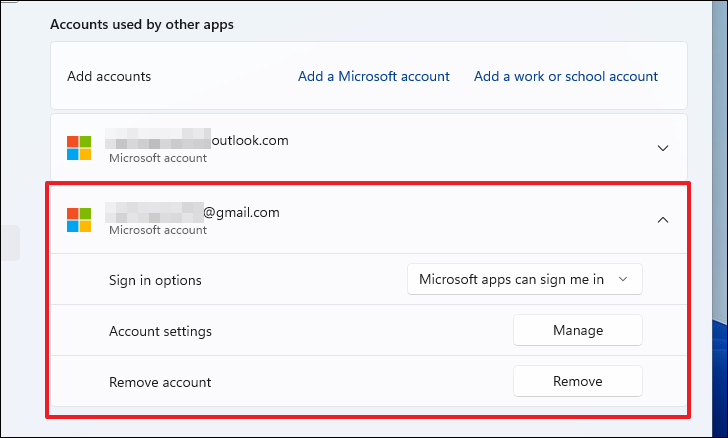Click the 'Remove account' label
The height and width of the screenshot is (438, 728).
pyautogui.click(x=160, y=382)
